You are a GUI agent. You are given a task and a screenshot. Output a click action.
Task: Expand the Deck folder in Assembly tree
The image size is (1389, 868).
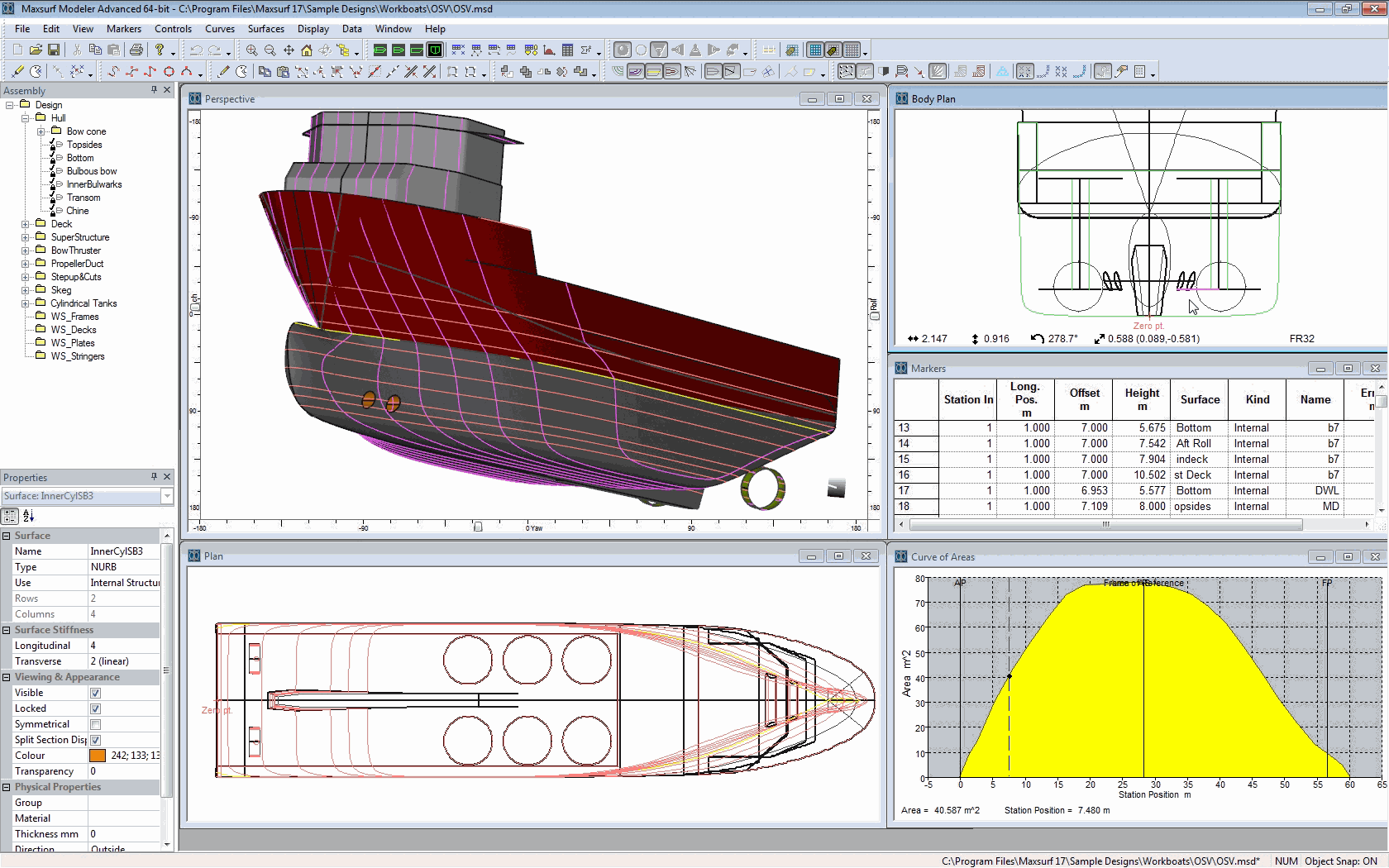click(25, 223)
